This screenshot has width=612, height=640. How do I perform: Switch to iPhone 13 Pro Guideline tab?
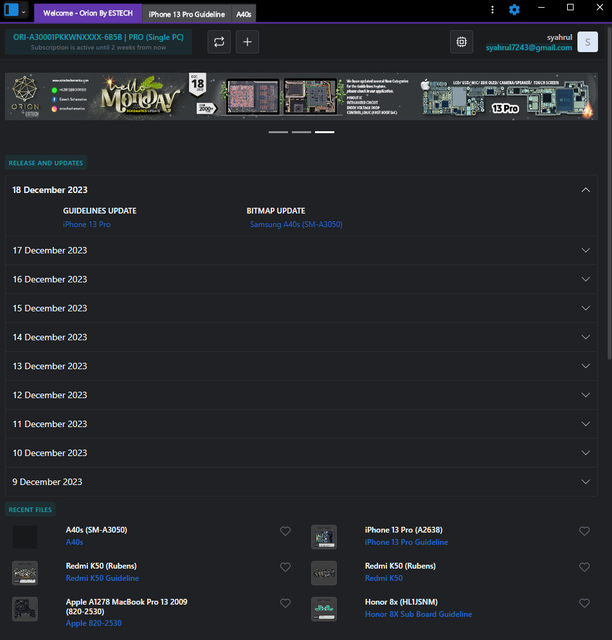pyautogui.click(x=187, y=14)
